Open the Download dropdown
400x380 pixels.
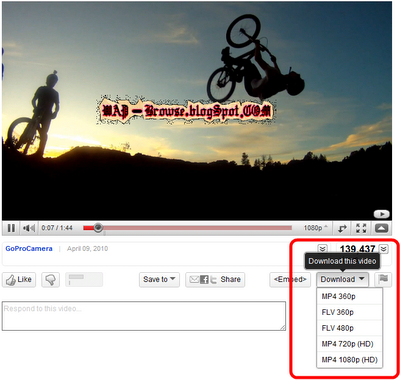(x=342, y=279)
